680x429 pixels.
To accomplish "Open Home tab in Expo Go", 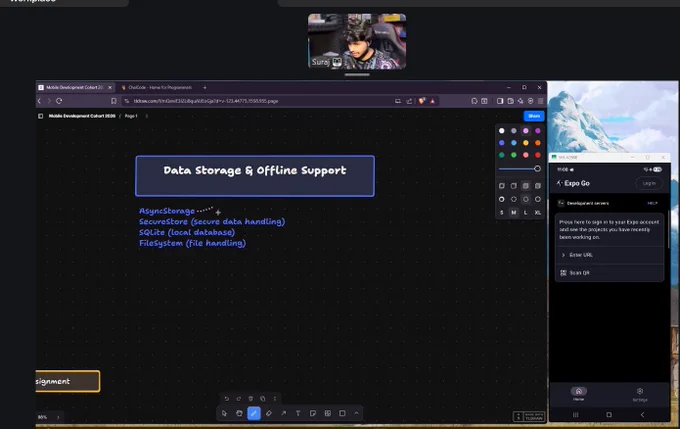I will coord(579,394).
